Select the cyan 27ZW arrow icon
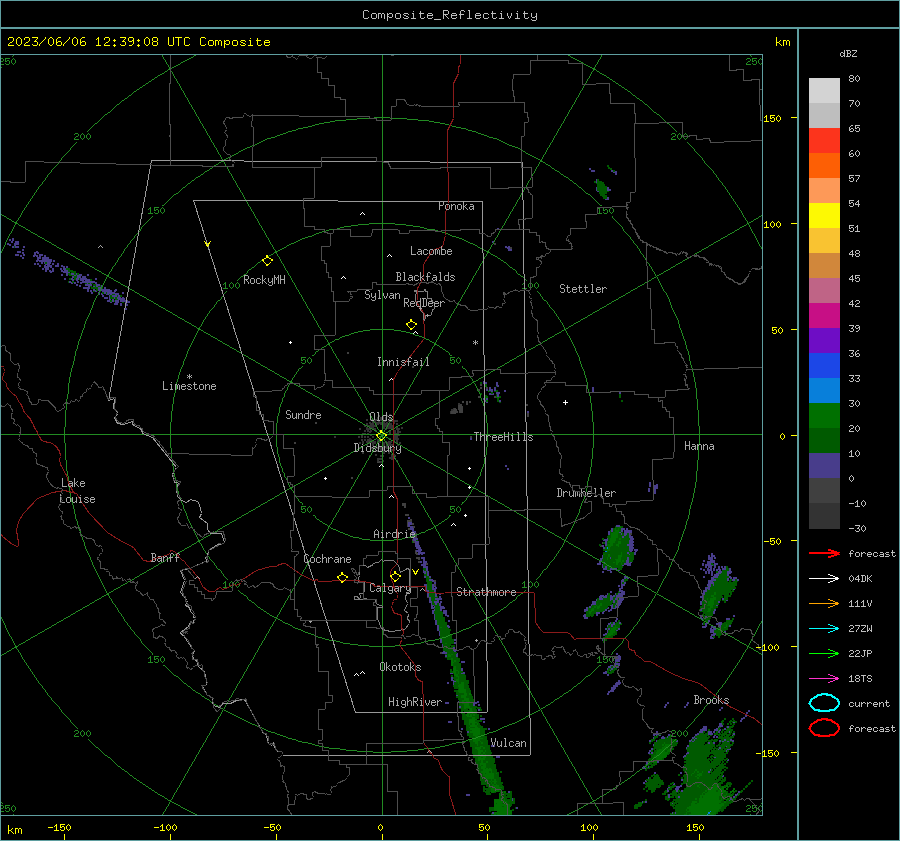This screenshot has width=900, height=841. [x=824, y=629]
